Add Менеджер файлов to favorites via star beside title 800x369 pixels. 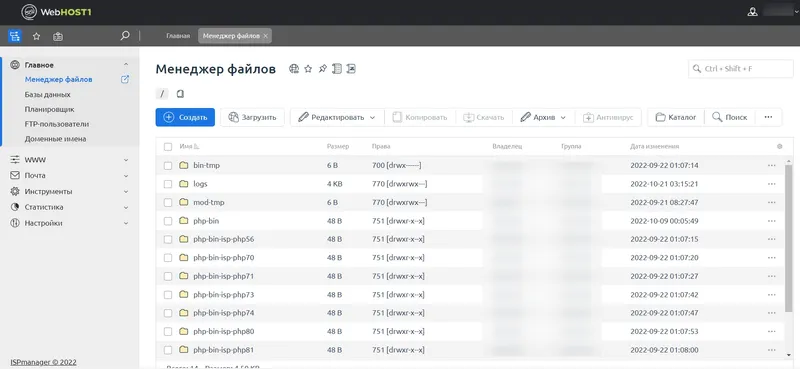click(308, 69)
